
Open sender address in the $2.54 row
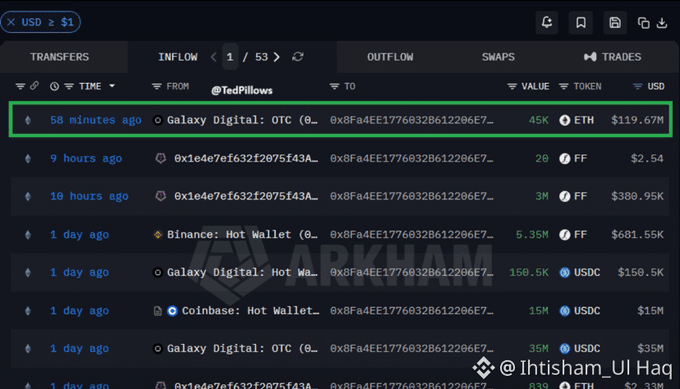pos(246,158)
